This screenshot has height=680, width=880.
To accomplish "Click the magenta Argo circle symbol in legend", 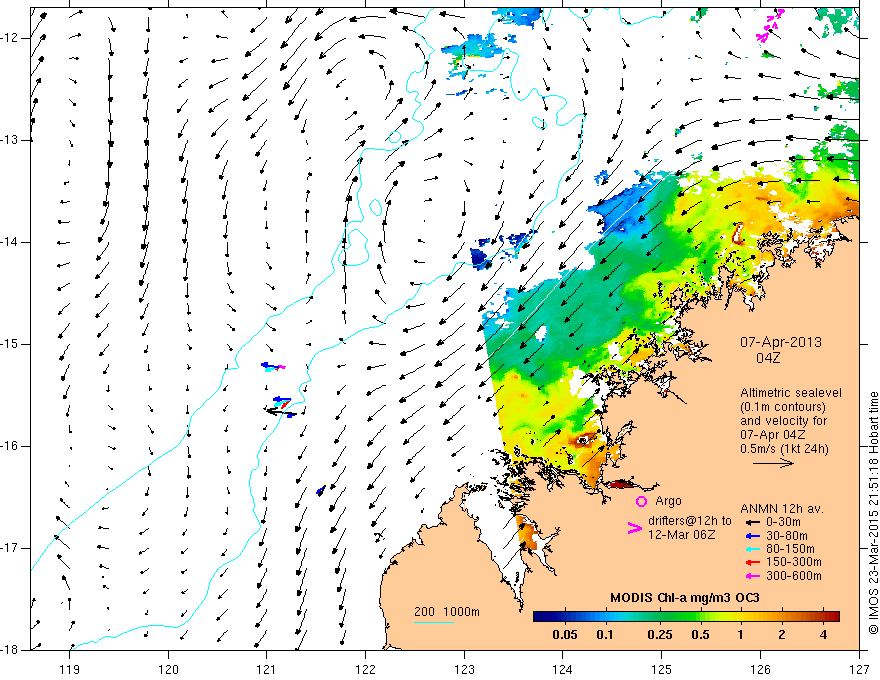I will [641, 501].
